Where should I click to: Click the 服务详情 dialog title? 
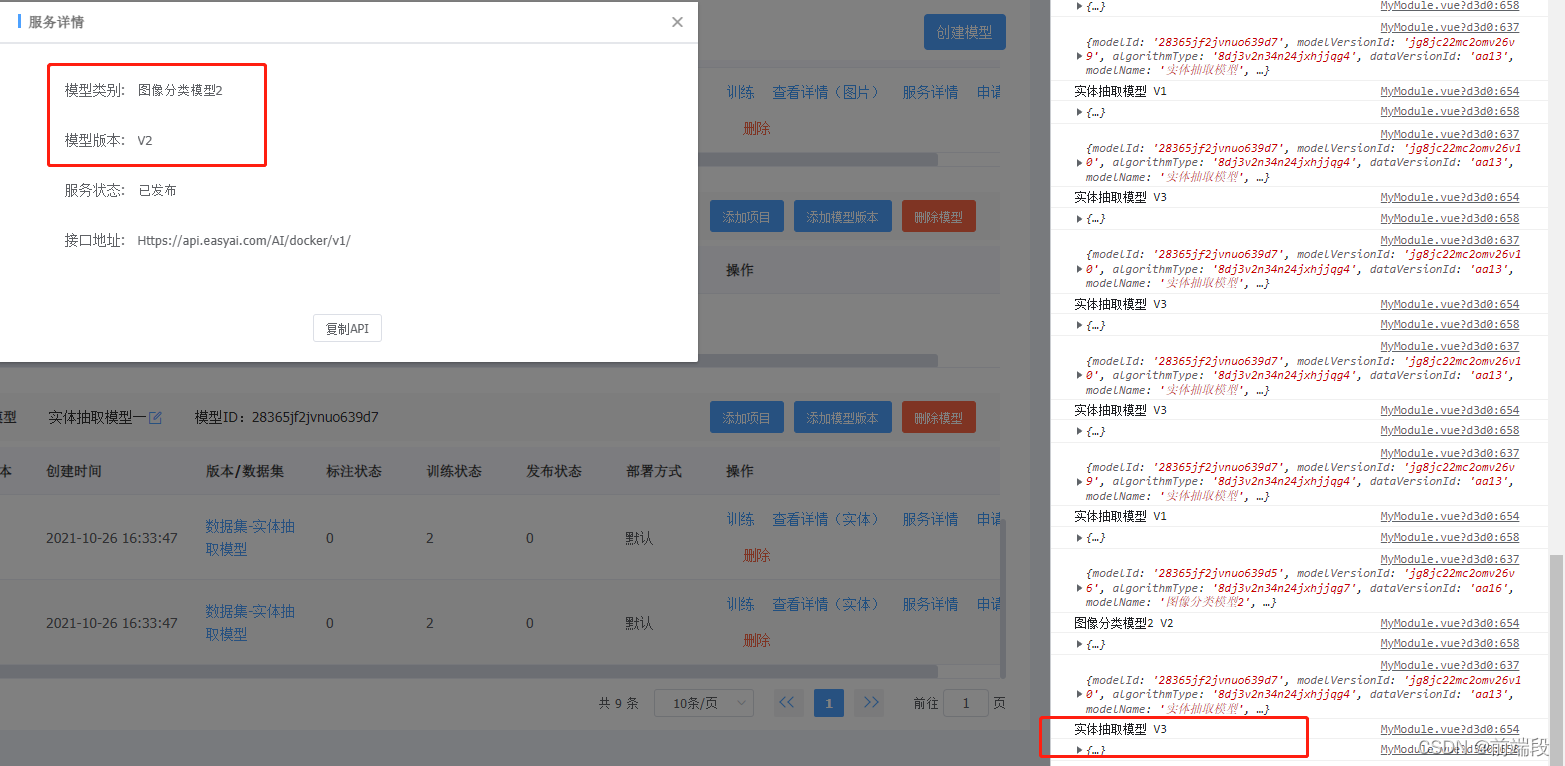56,22
